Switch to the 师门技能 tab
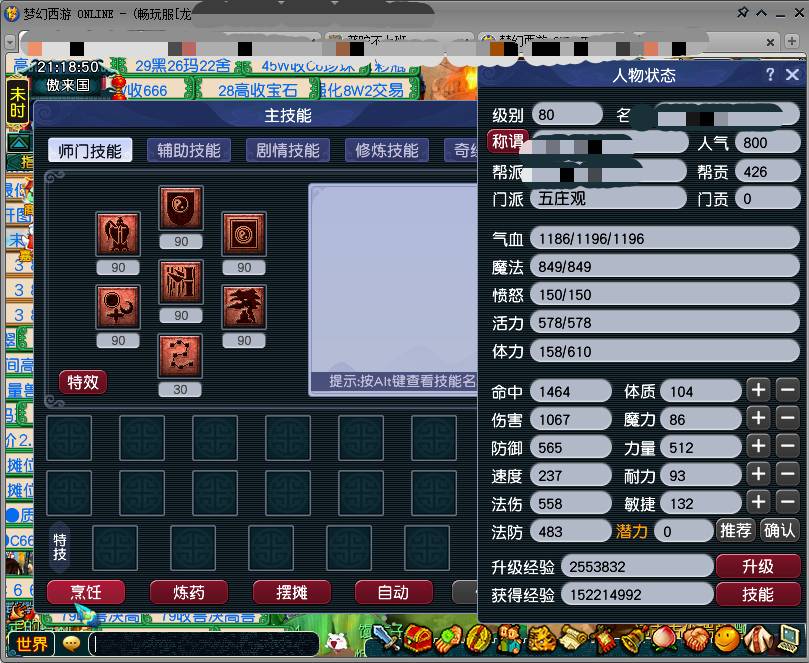The height and width of the screenshot is (663, 809). (x=90, y=151)
